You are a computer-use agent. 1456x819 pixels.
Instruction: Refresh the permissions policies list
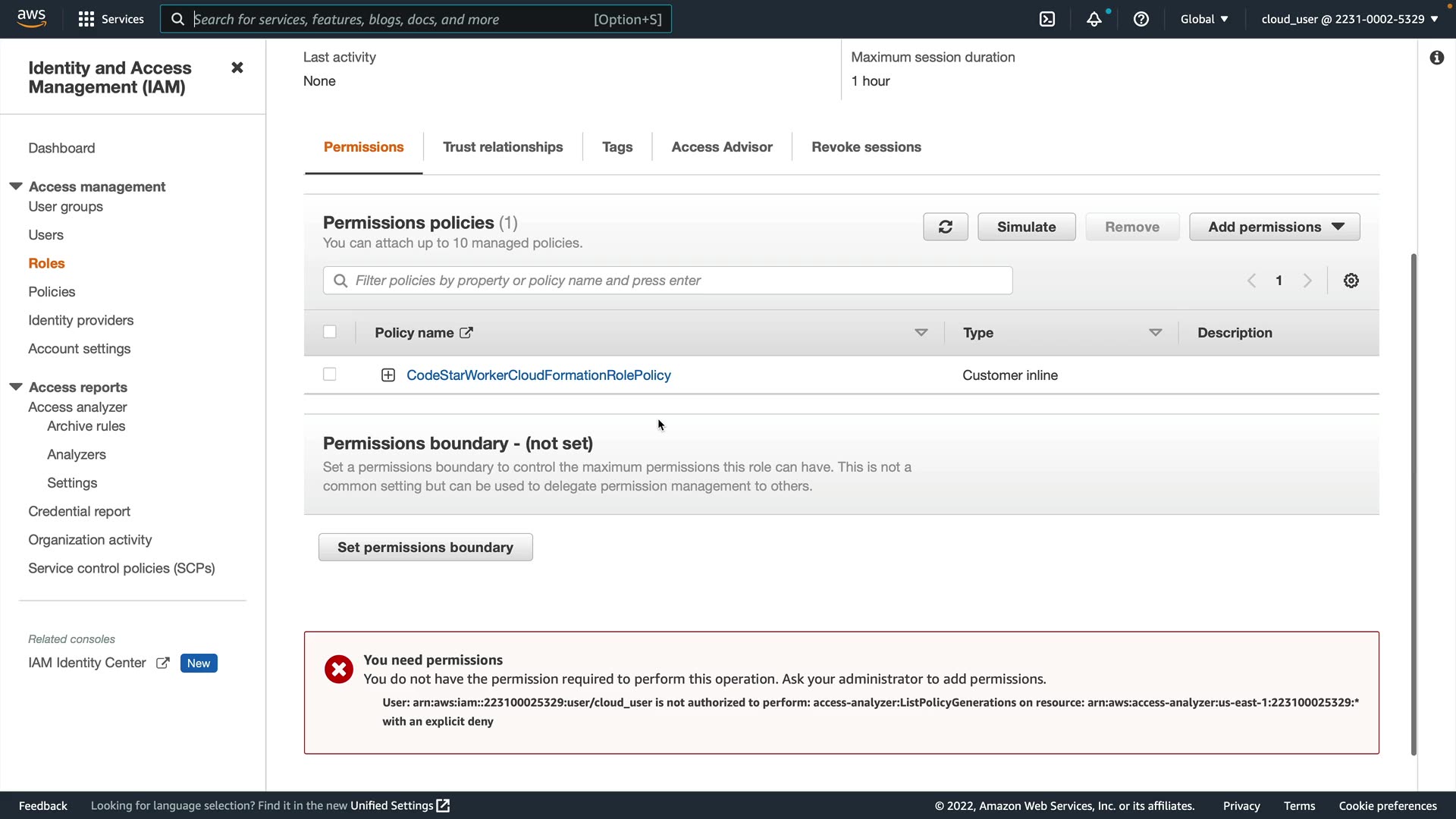click(x=945, y=227)
